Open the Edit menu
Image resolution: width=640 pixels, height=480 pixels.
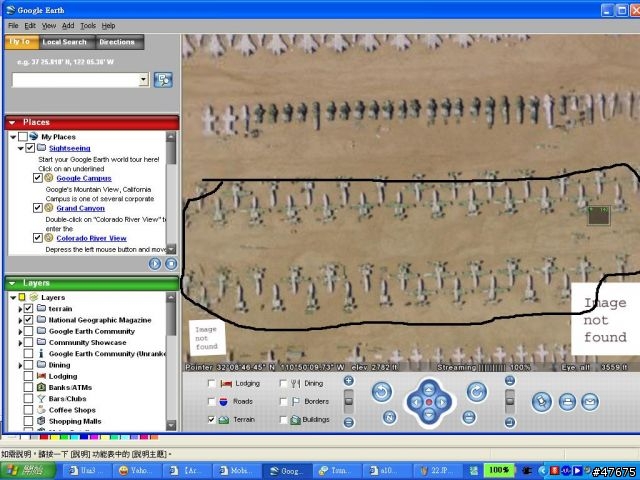tap(30, 26)
